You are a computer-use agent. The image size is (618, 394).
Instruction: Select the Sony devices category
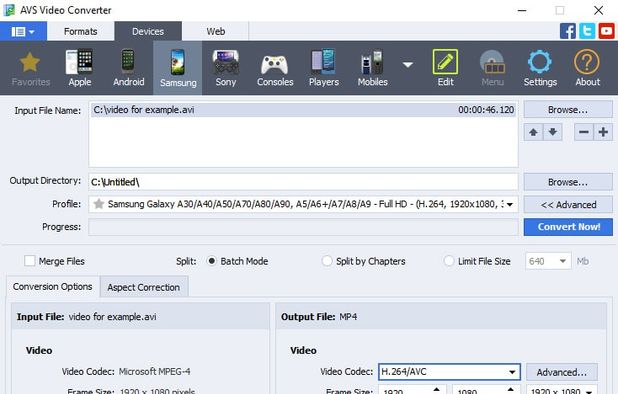pos(225,69)
